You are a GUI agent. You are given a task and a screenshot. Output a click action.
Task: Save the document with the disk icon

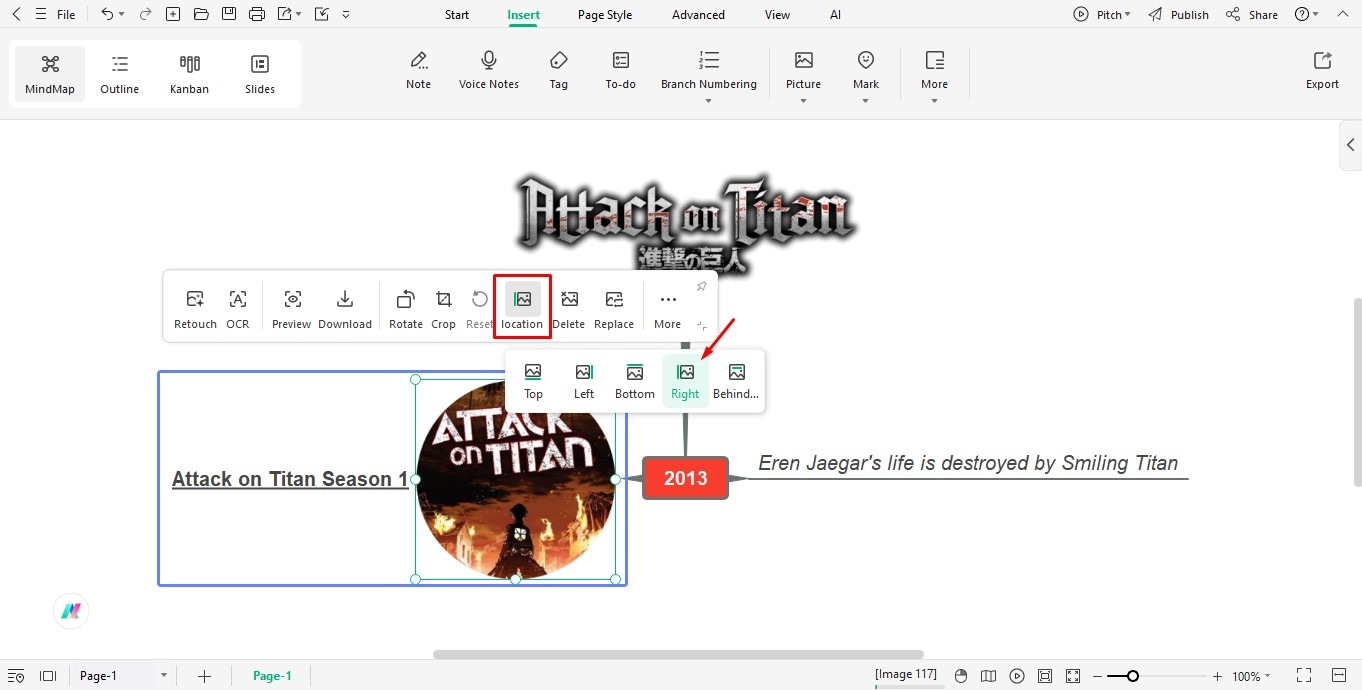pos(229,14)
